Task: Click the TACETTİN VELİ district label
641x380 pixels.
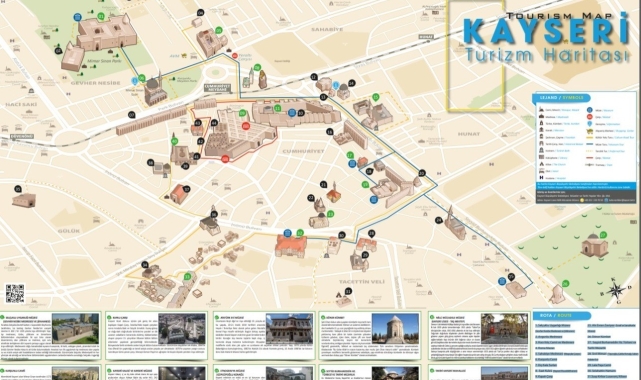Action: click(362, 282)
